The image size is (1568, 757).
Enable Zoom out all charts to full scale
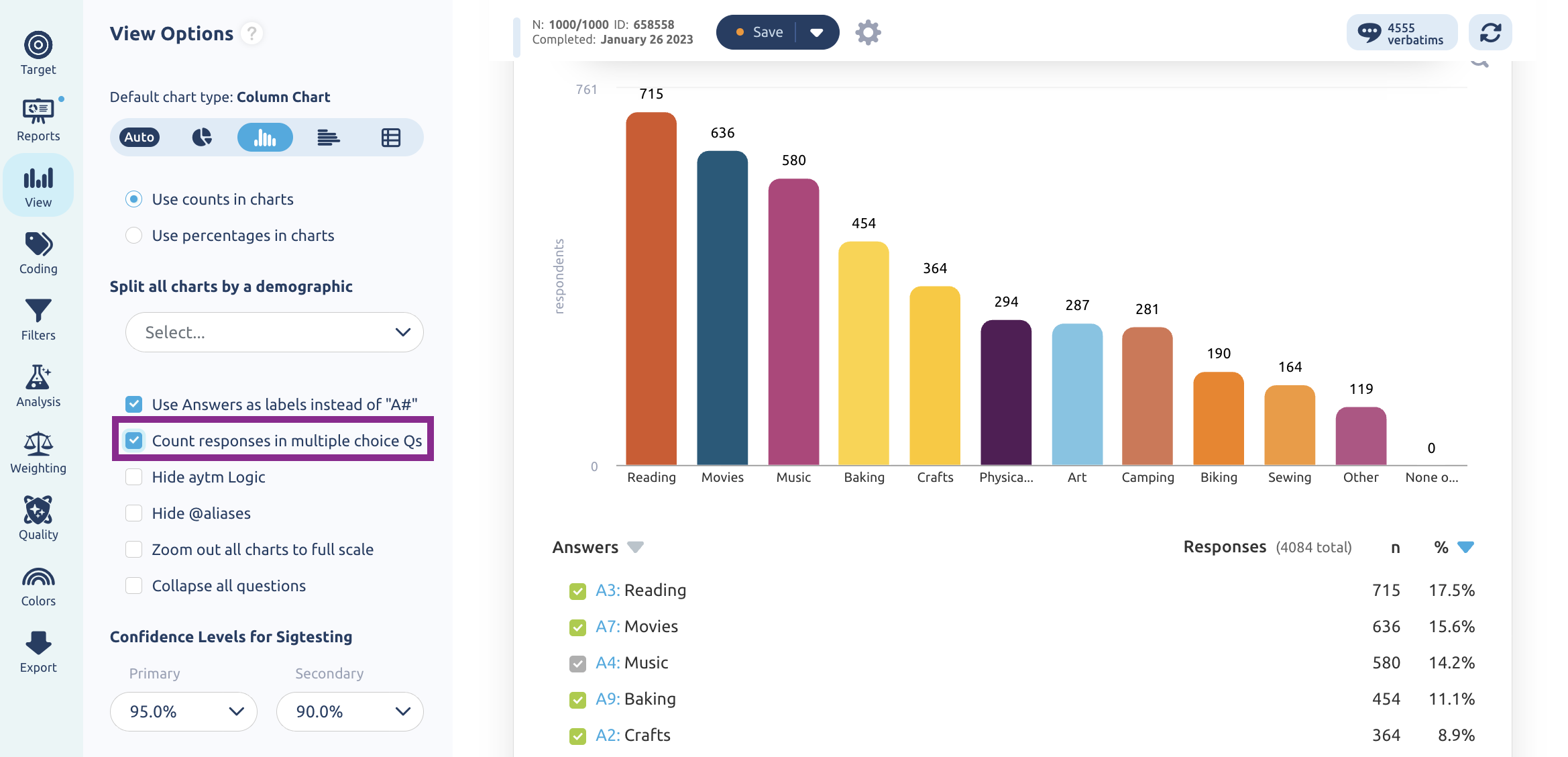[x=134, y=549]
